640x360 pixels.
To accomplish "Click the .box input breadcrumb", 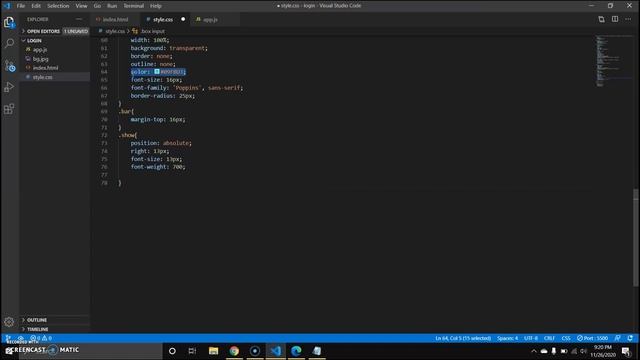I will (152, 31).
